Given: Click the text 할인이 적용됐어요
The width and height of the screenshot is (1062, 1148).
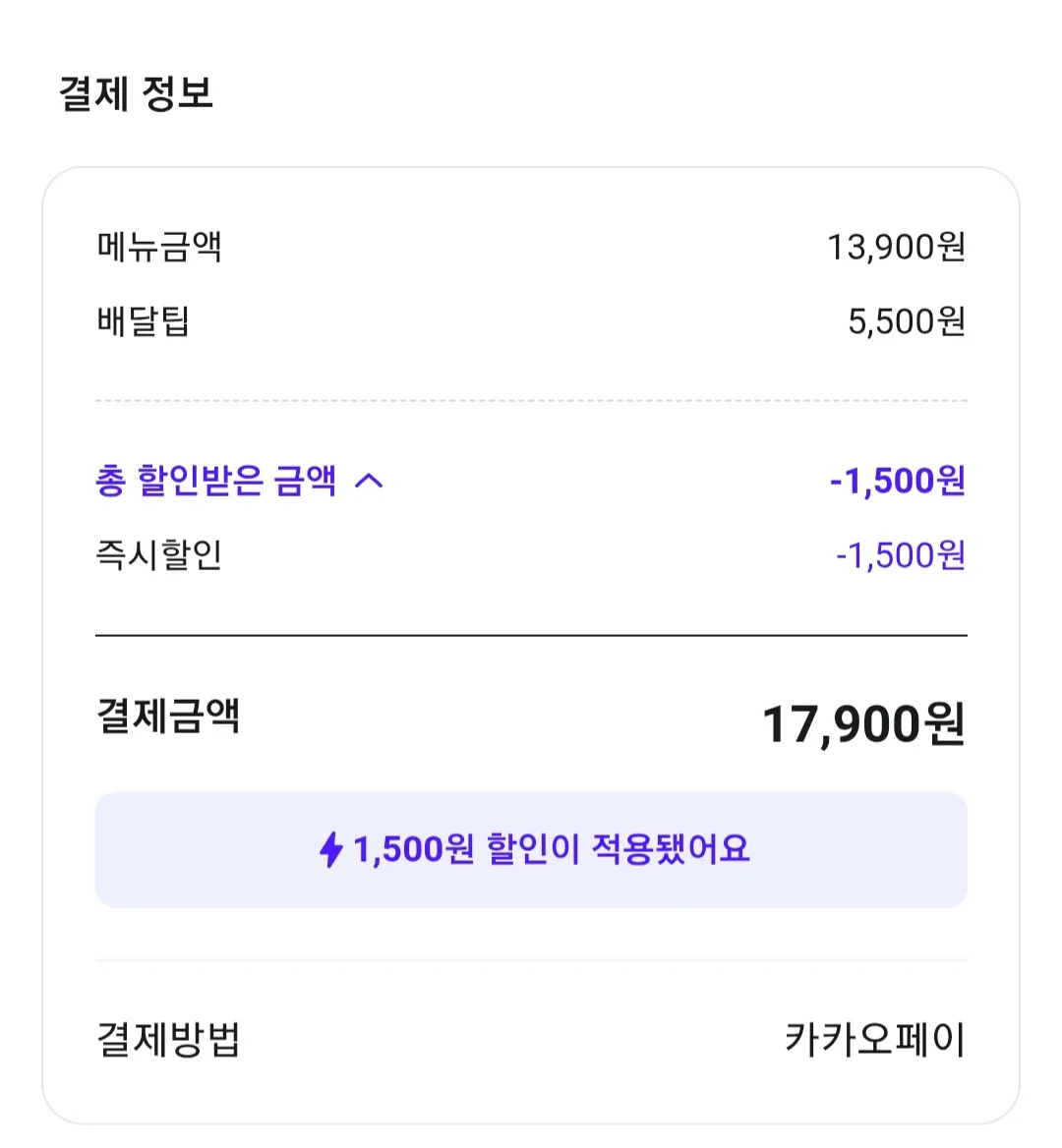Looking at the screenshot, I should (x=619, y=849).
